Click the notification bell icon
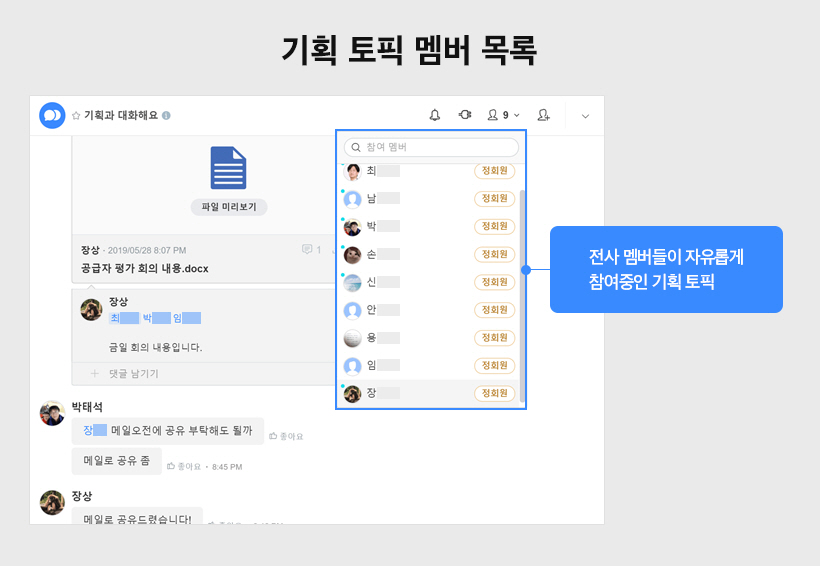This screenshot has width=820, height=566. pyautogui.click(x=435, y=115)
